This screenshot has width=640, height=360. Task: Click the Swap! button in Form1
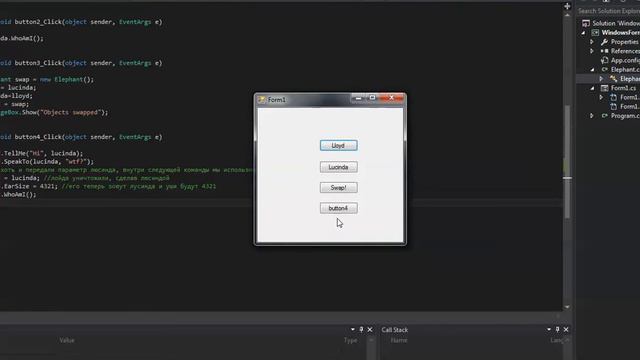pos(338,188)
